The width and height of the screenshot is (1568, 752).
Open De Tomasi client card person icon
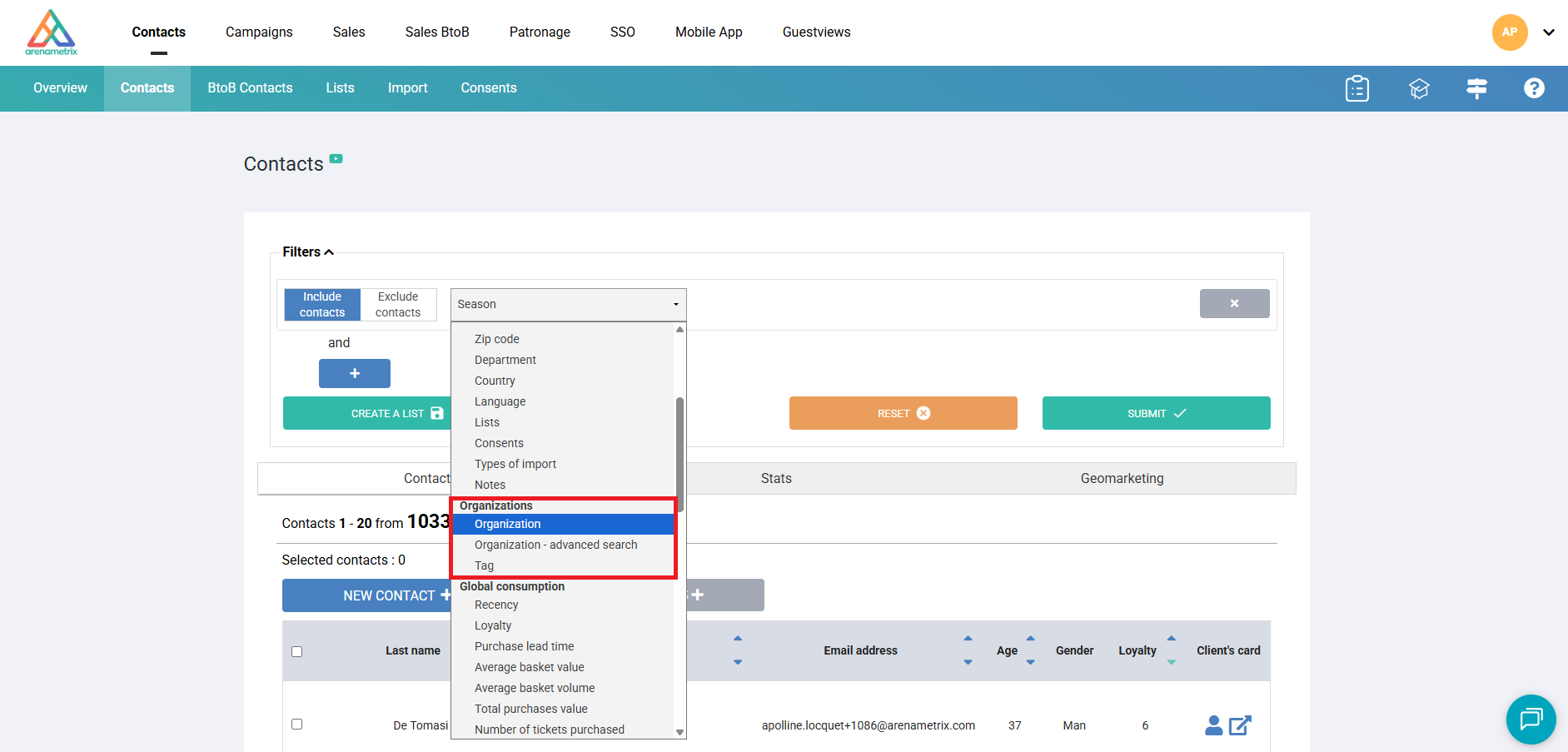point(1213,725)
